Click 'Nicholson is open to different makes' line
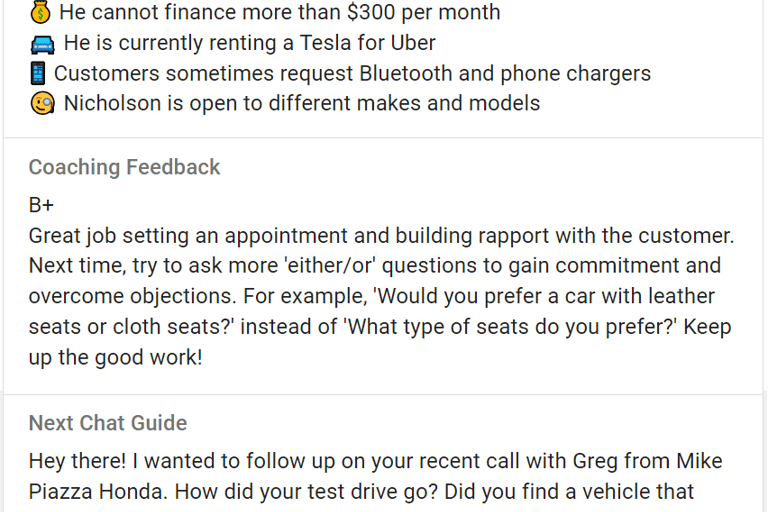Image resolution: width=768 pixels, height=512 pixels. pyautogui.click(x=302, y=103)
